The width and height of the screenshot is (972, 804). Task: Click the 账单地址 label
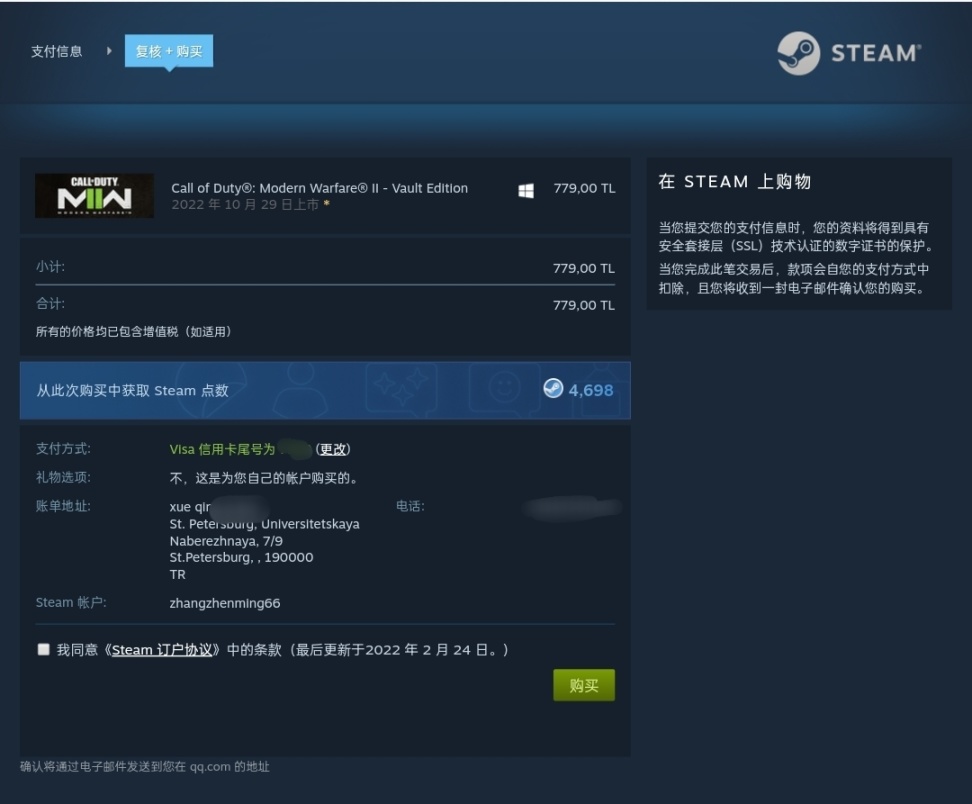point(63,506)
